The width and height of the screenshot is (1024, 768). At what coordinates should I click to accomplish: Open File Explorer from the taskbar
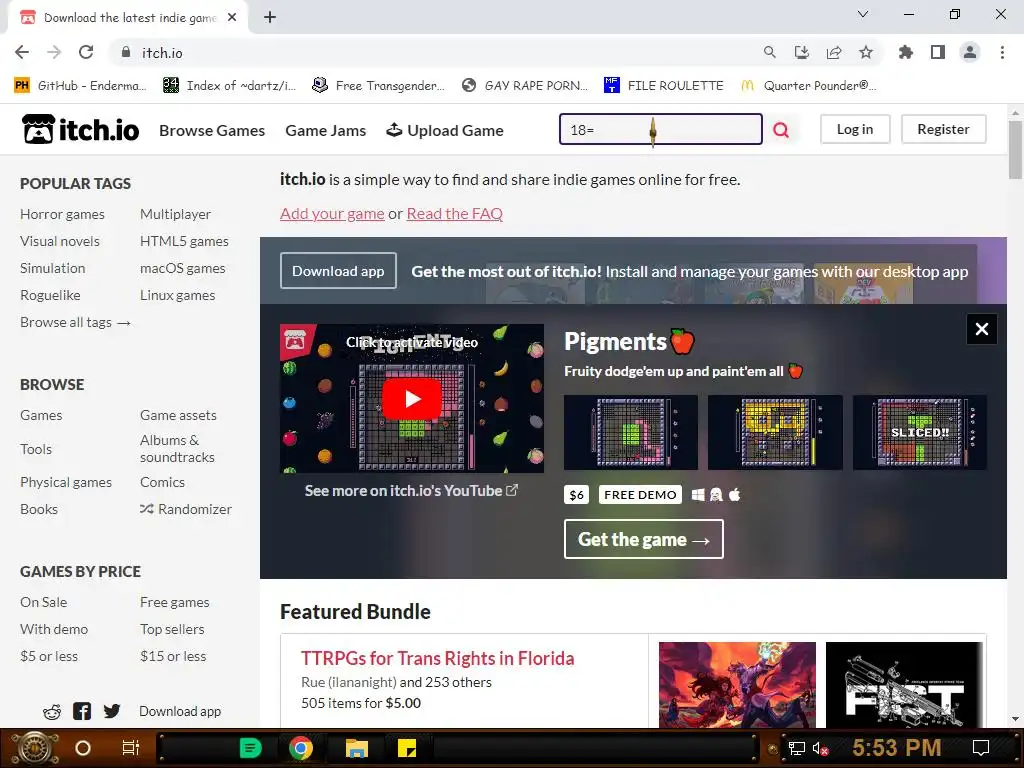tap(357, 748)
